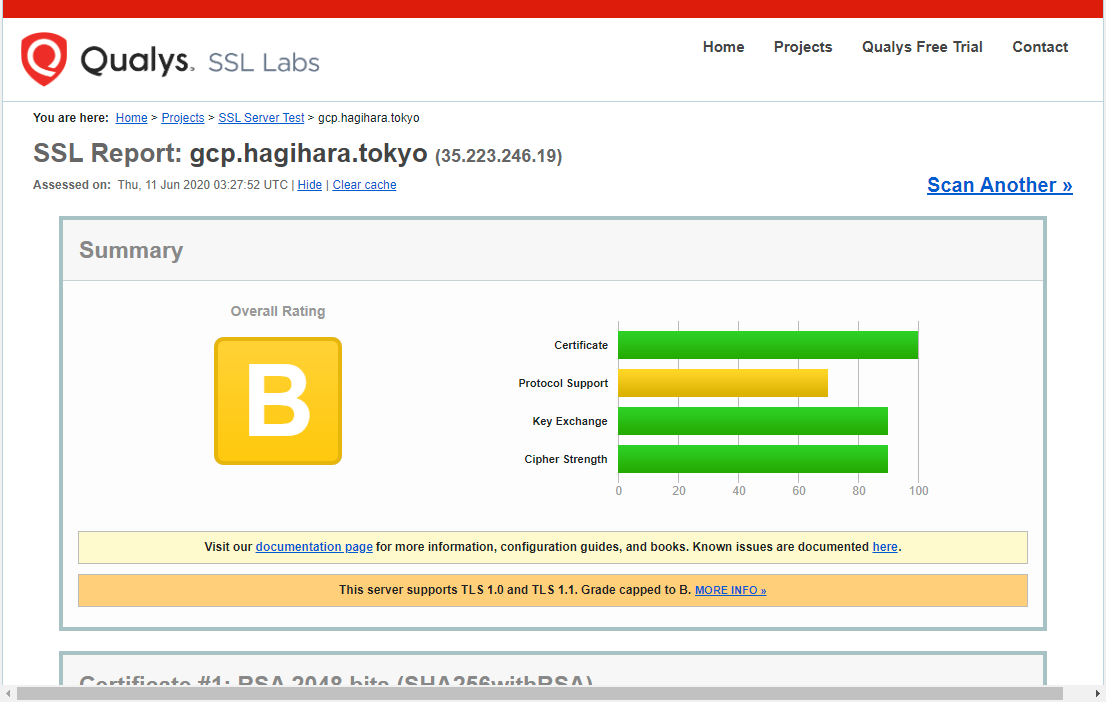The width and height of the screenshot is (1106, 702).
Task: Click the scrollbar left arrow
Action: click(x=7, y=694)
